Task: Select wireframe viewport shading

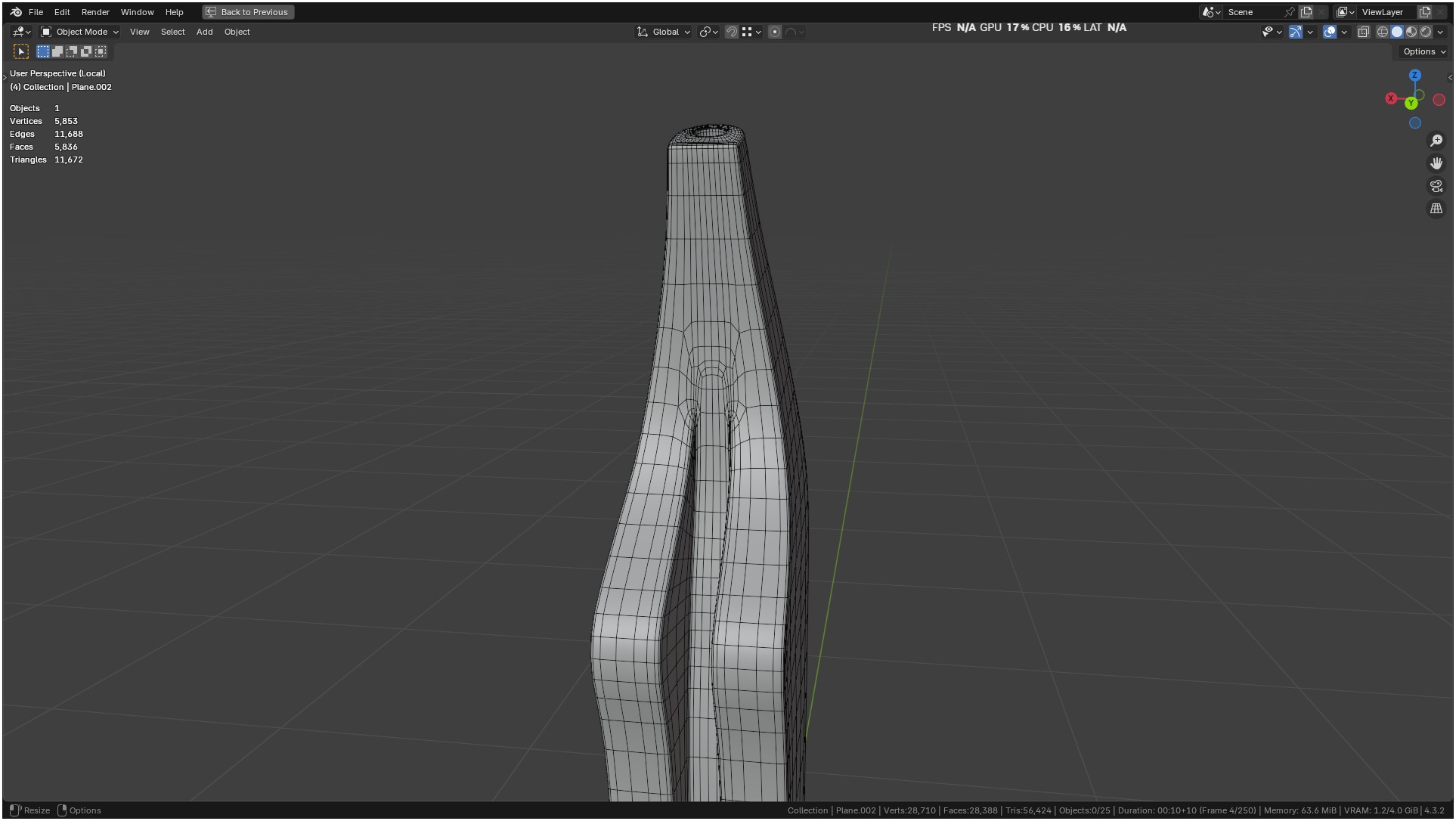Action: coord(1383,32)
